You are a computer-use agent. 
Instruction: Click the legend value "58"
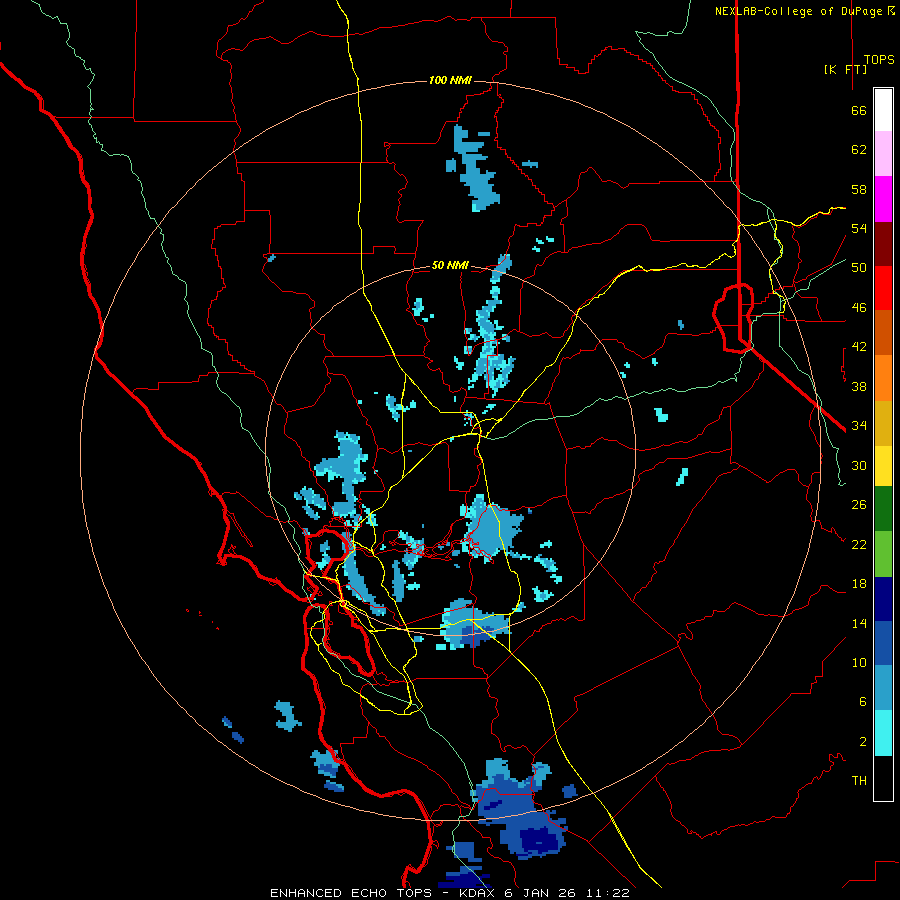[x=859, y=189]
